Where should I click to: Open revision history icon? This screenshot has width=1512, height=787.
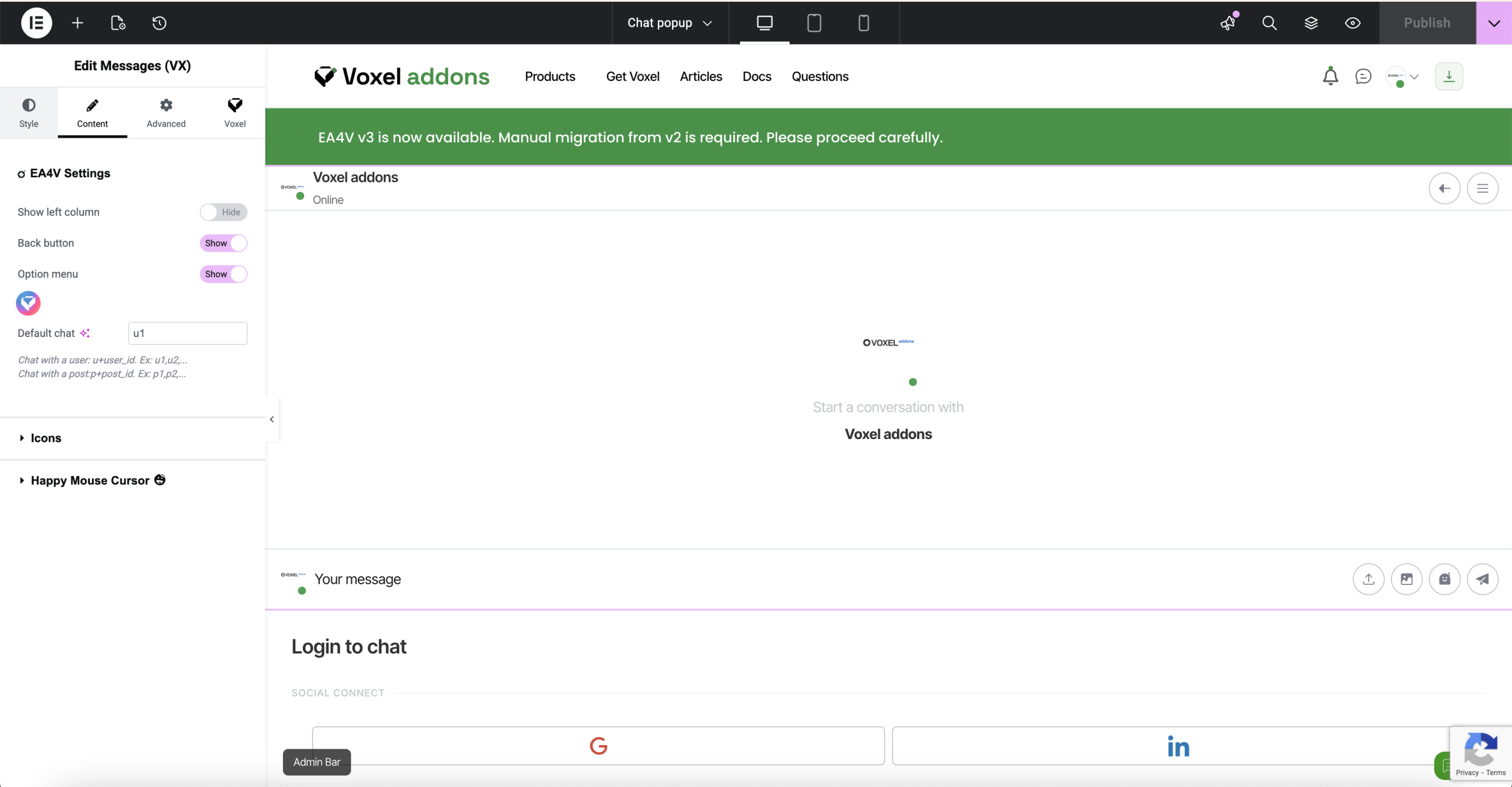(x=159, y=23)
